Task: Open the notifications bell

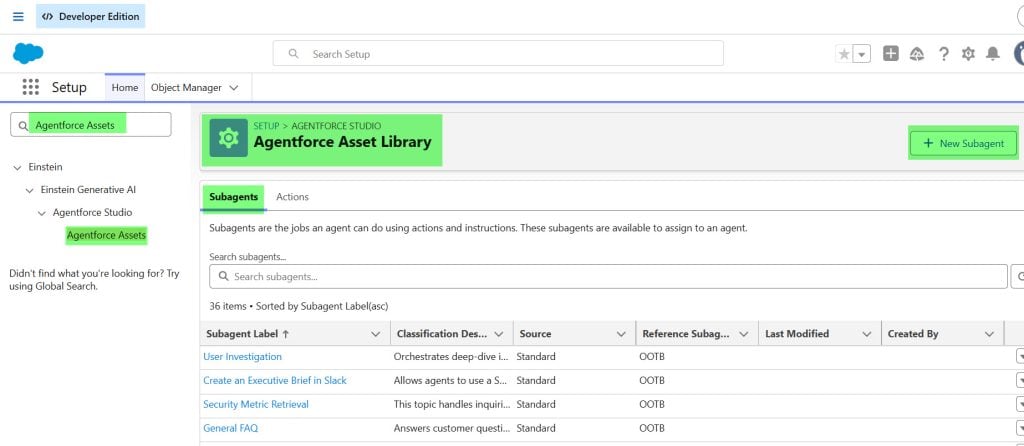Action: 993,54
